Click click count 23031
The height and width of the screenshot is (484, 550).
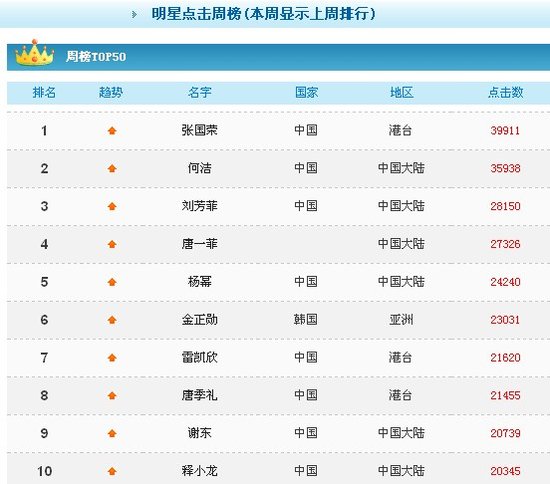[505, 320]
